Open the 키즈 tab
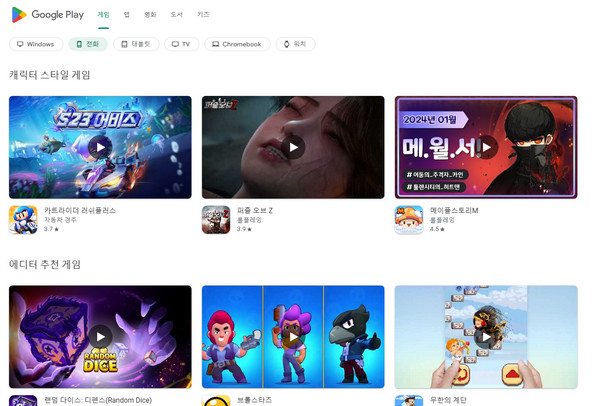Screen dimensions: 600x406 point(203,15)
